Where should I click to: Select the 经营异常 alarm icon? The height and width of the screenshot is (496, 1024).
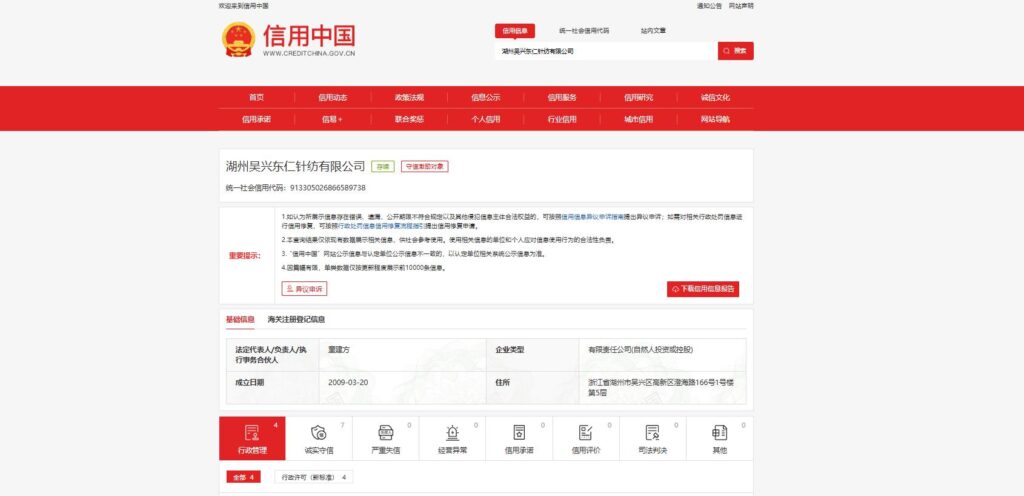click(452, 432)
